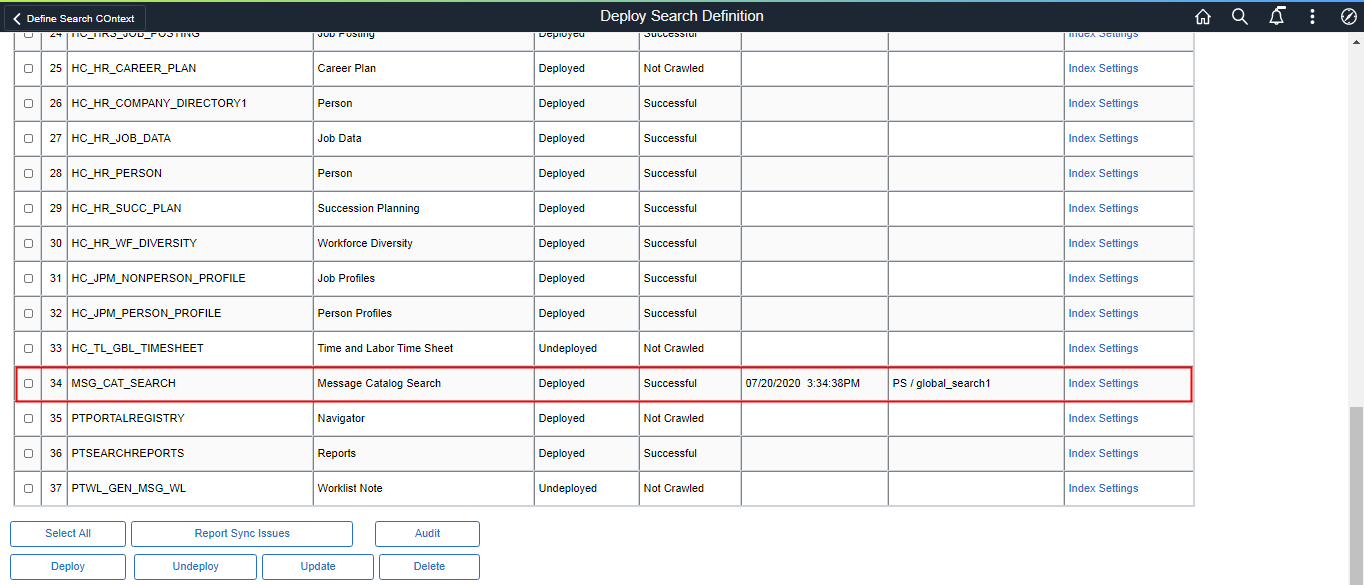The width and height of the screenshot is (1364, 585).
Task: Click 'Workforce Diversity' description cell
Action: click(x=423, y=244)
